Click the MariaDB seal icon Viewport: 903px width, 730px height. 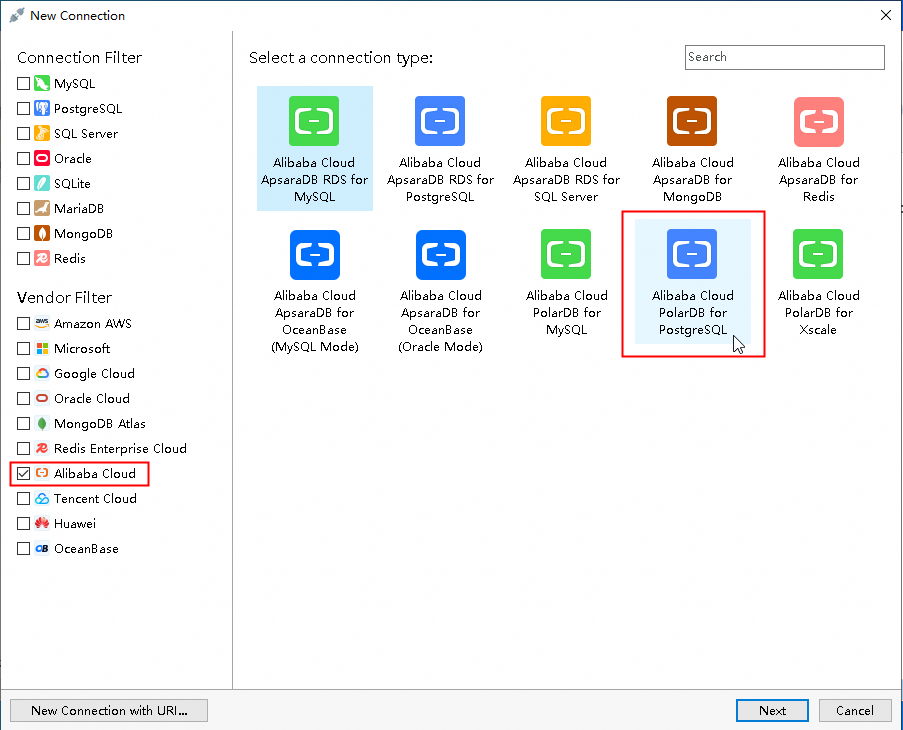(42, 208)
